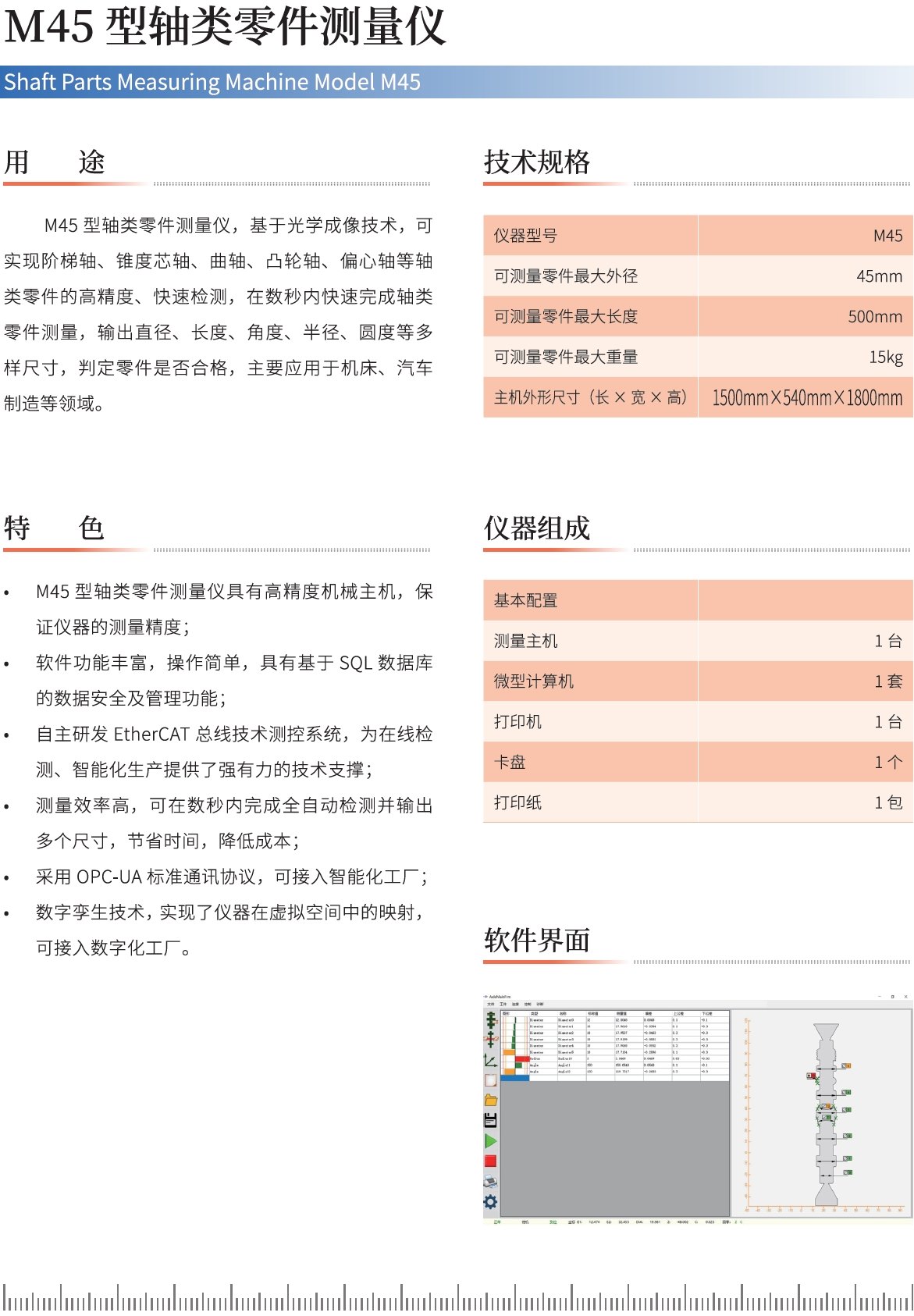Maximize the software window
Image resolution: width=914 pixels, height=1316 pixels.
coord(892,997)
